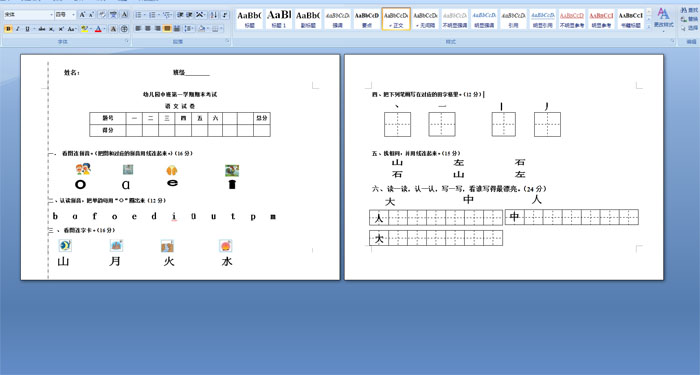Apply the 标题 1 style thumbnail
The width and height of the screenshot is (700, 375).
[x=279, y=19]
